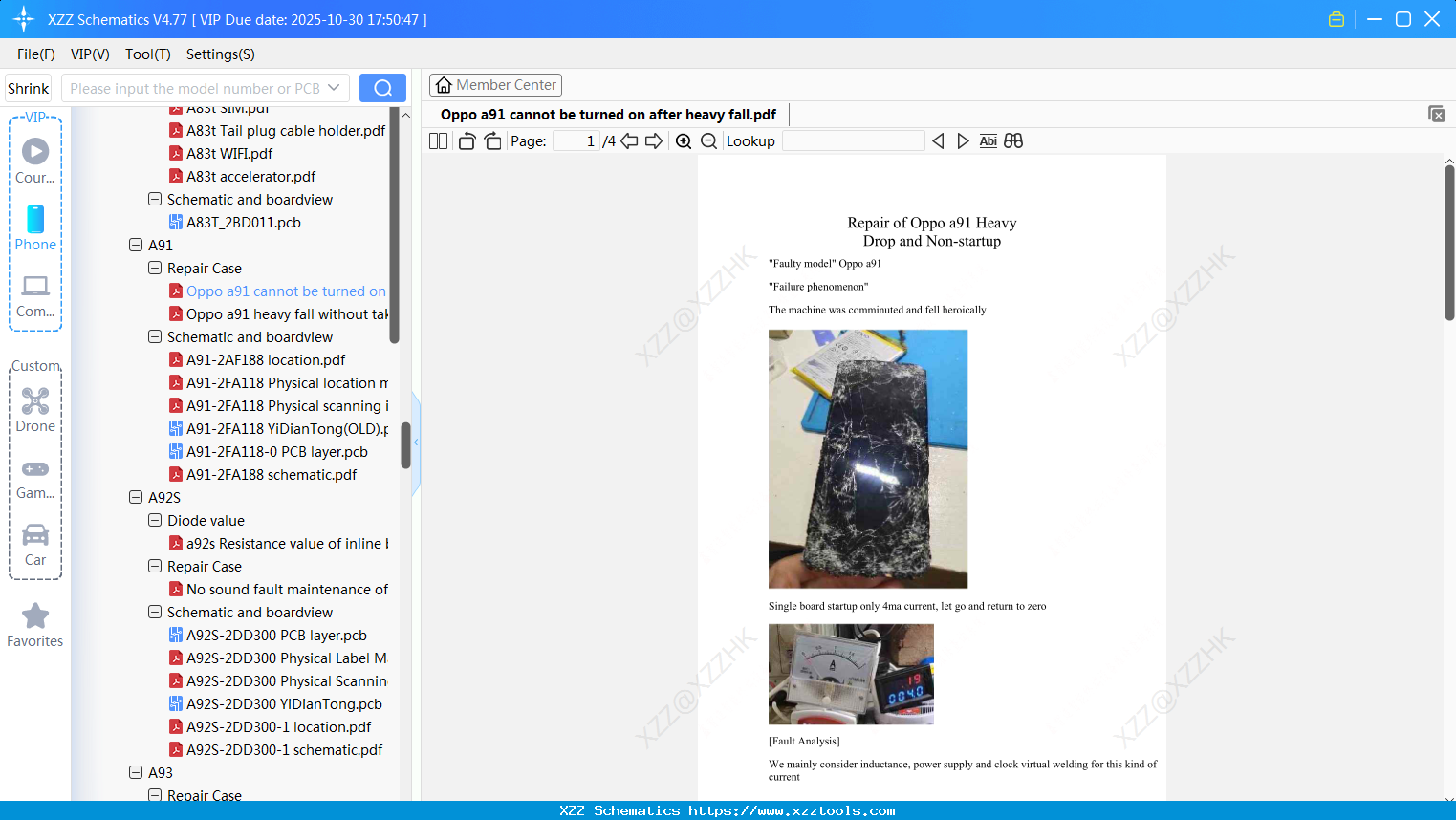The image size is (1456, 820).
Task: Click the binoculars search icon
Action: coord(1013,141)
